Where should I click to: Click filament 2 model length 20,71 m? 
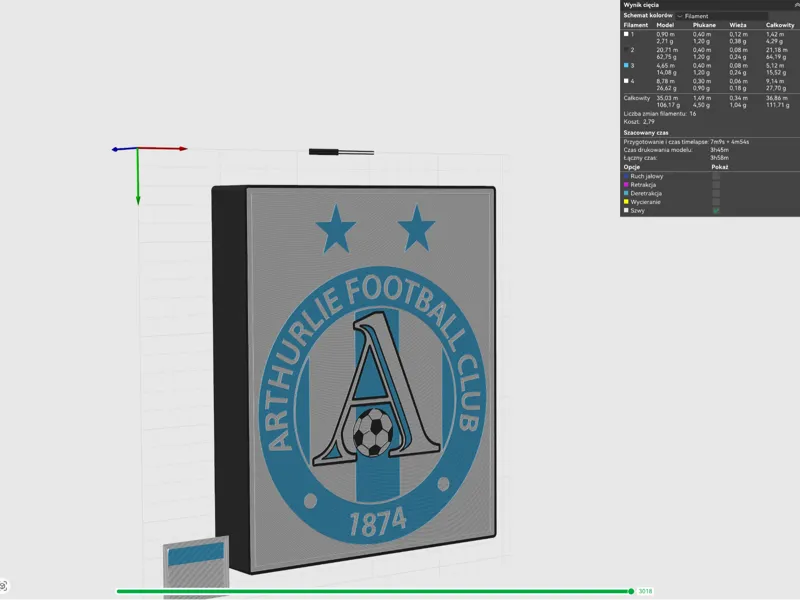click(x=667, y=50)
